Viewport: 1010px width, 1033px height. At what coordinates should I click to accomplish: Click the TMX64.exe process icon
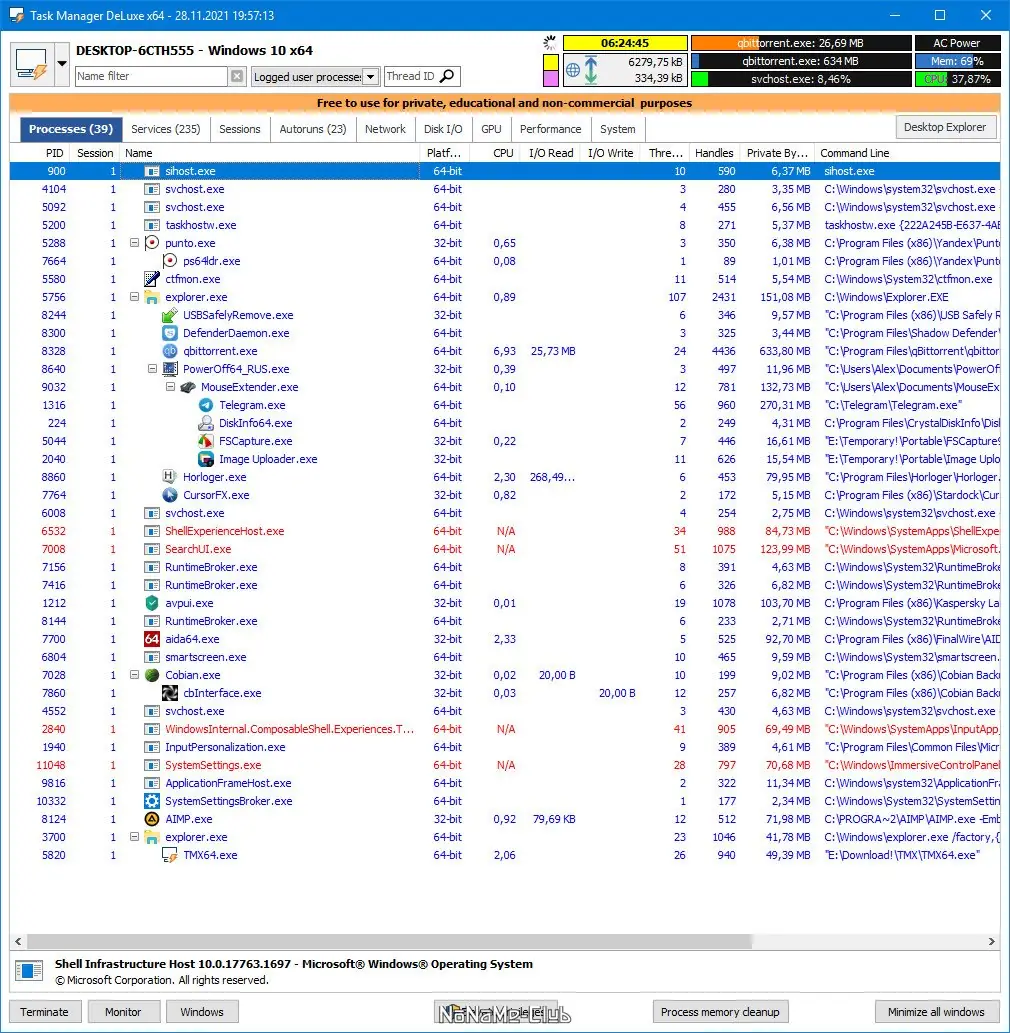click(x=170, y=855)
